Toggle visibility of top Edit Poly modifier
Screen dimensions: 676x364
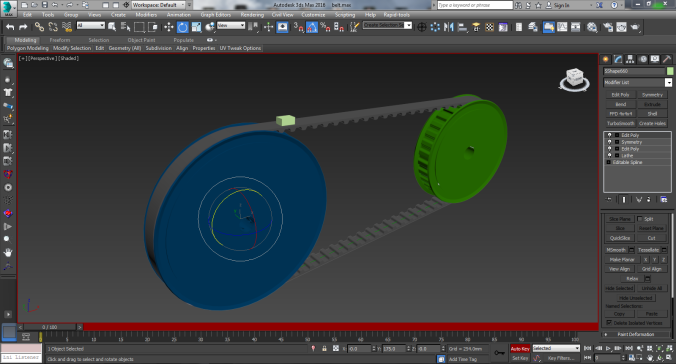(x=610, y=135)
